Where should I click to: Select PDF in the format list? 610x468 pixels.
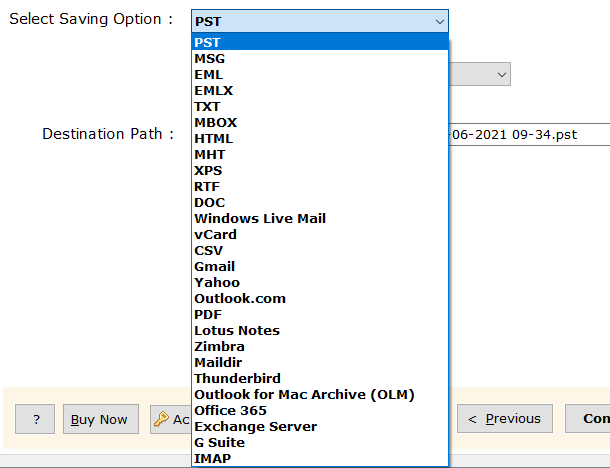tap(320, 314)
